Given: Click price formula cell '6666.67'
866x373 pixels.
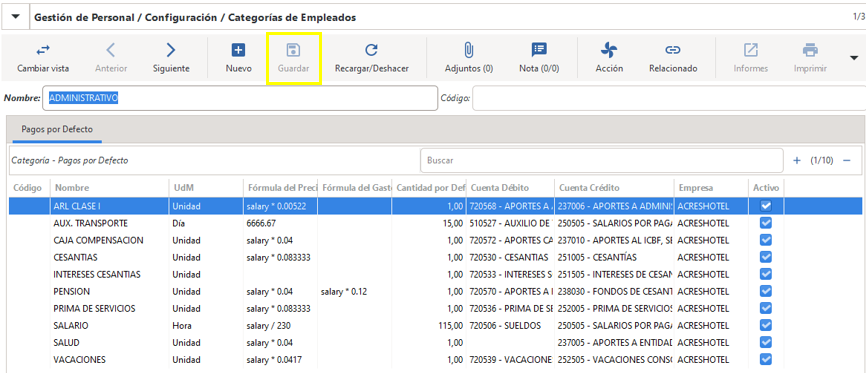Looking at the screenshot, I should coord(260,223).
